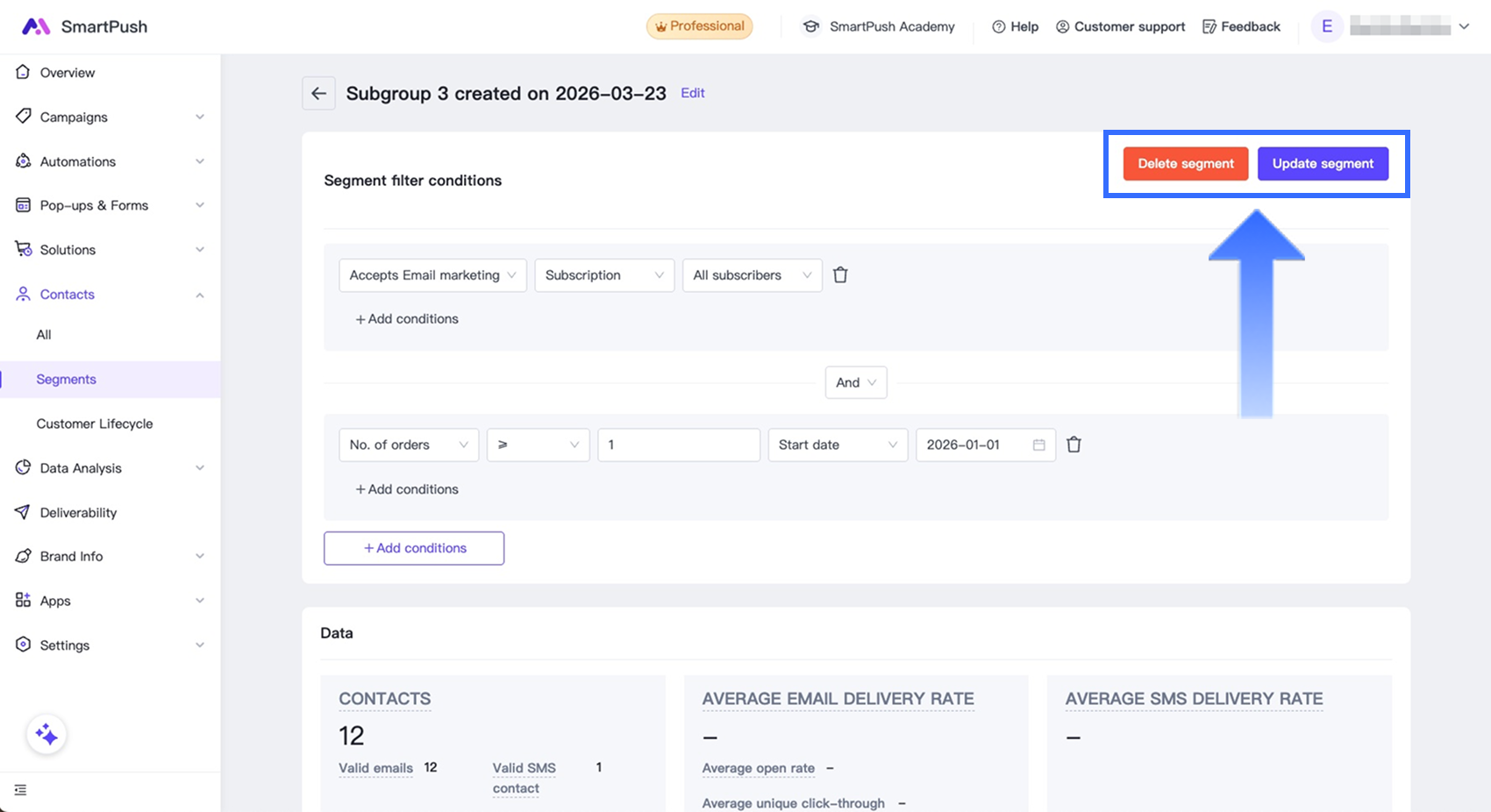Viewport: 1491px width, 812px height.
Task: Open calendar picker for date 2026-01-01
Action: tap(1038, 445)
